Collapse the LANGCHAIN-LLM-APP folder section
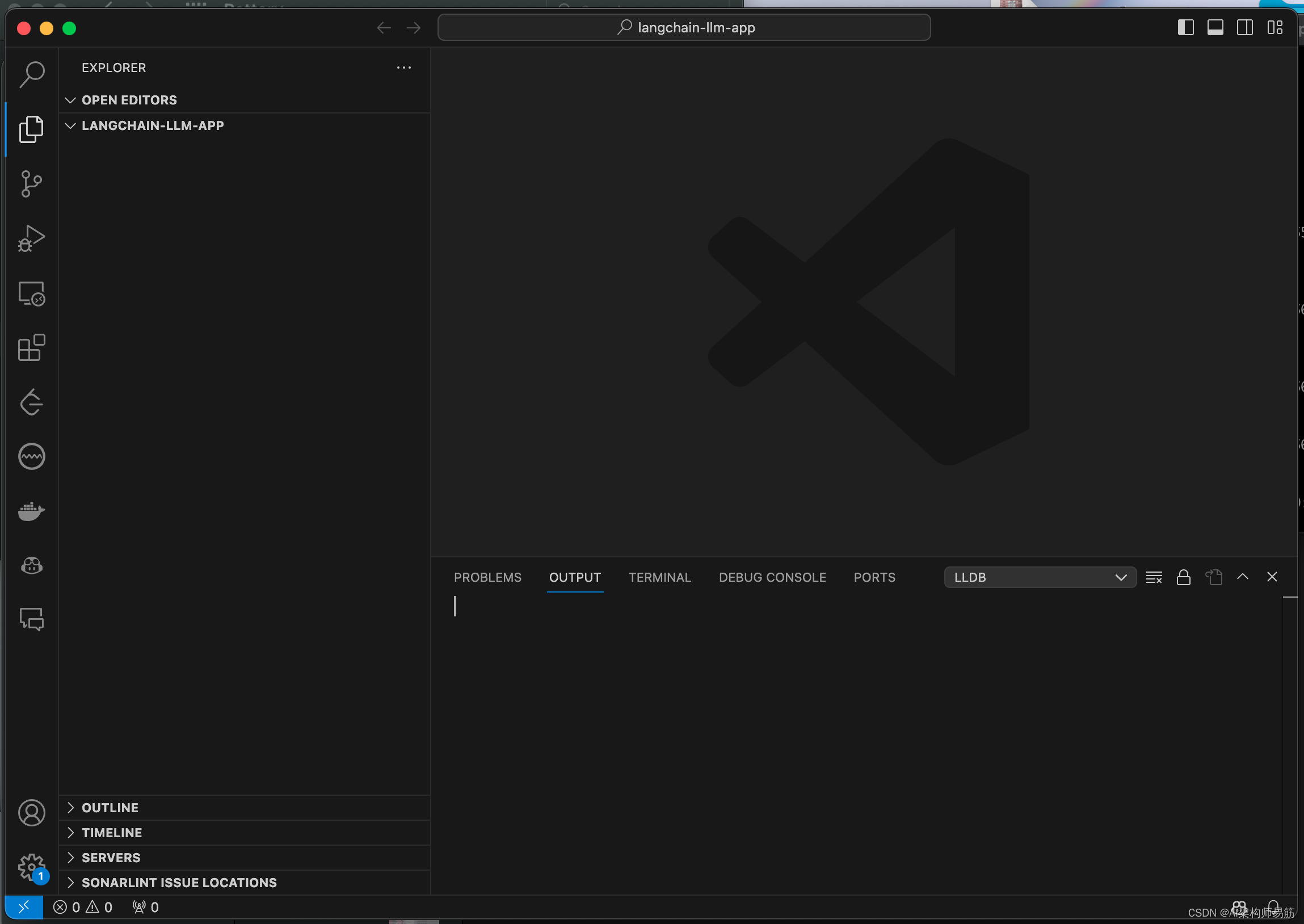The height and width of the screenshot is (924, 1304). tap(153, 125)
